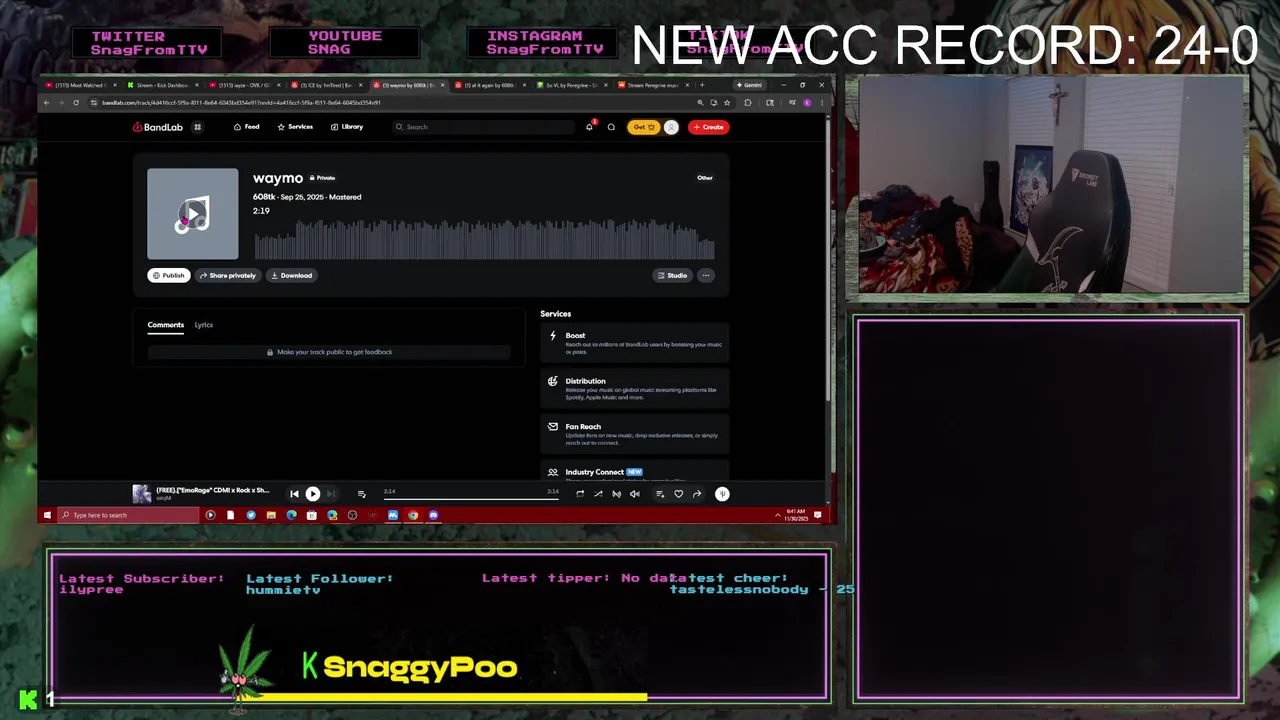Click the Gemini button in browser

point(749,85)
